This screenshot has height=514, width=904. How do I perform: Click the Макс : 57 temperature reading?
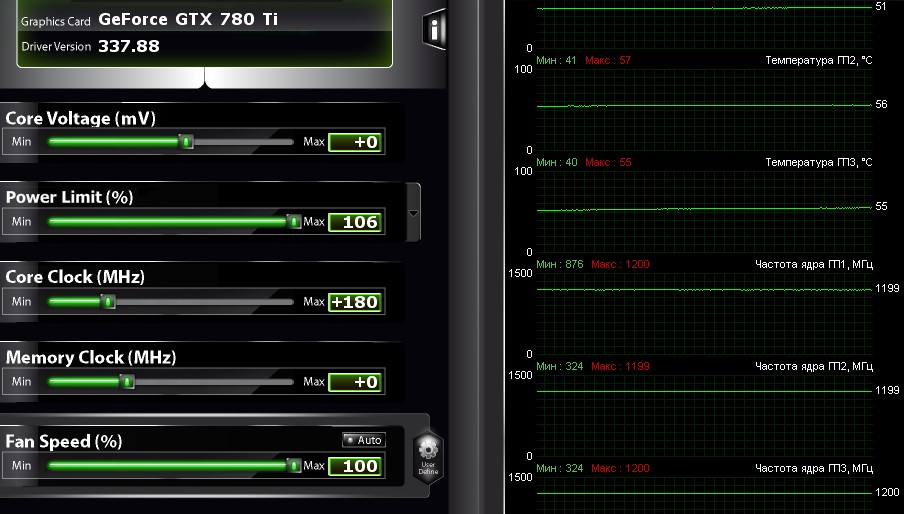pos(608,60)
